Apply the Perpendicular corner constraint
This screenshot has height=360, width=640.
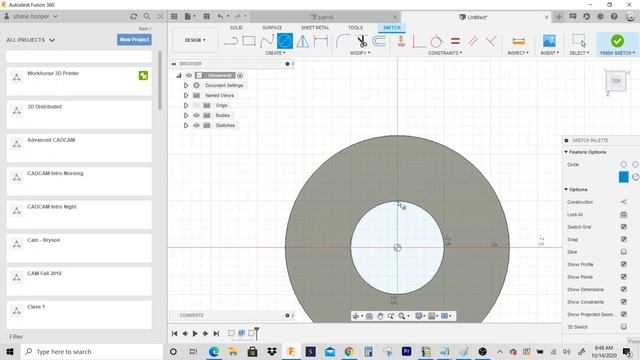tap(419, 41)
